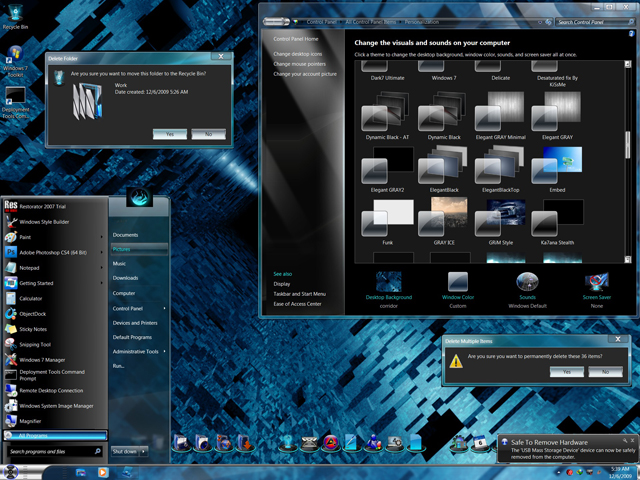The image size is (640, 480).
Task: Click Yes in Delete Multiple Items dialog
Action: pyautogui.click(x=567, y=372)
